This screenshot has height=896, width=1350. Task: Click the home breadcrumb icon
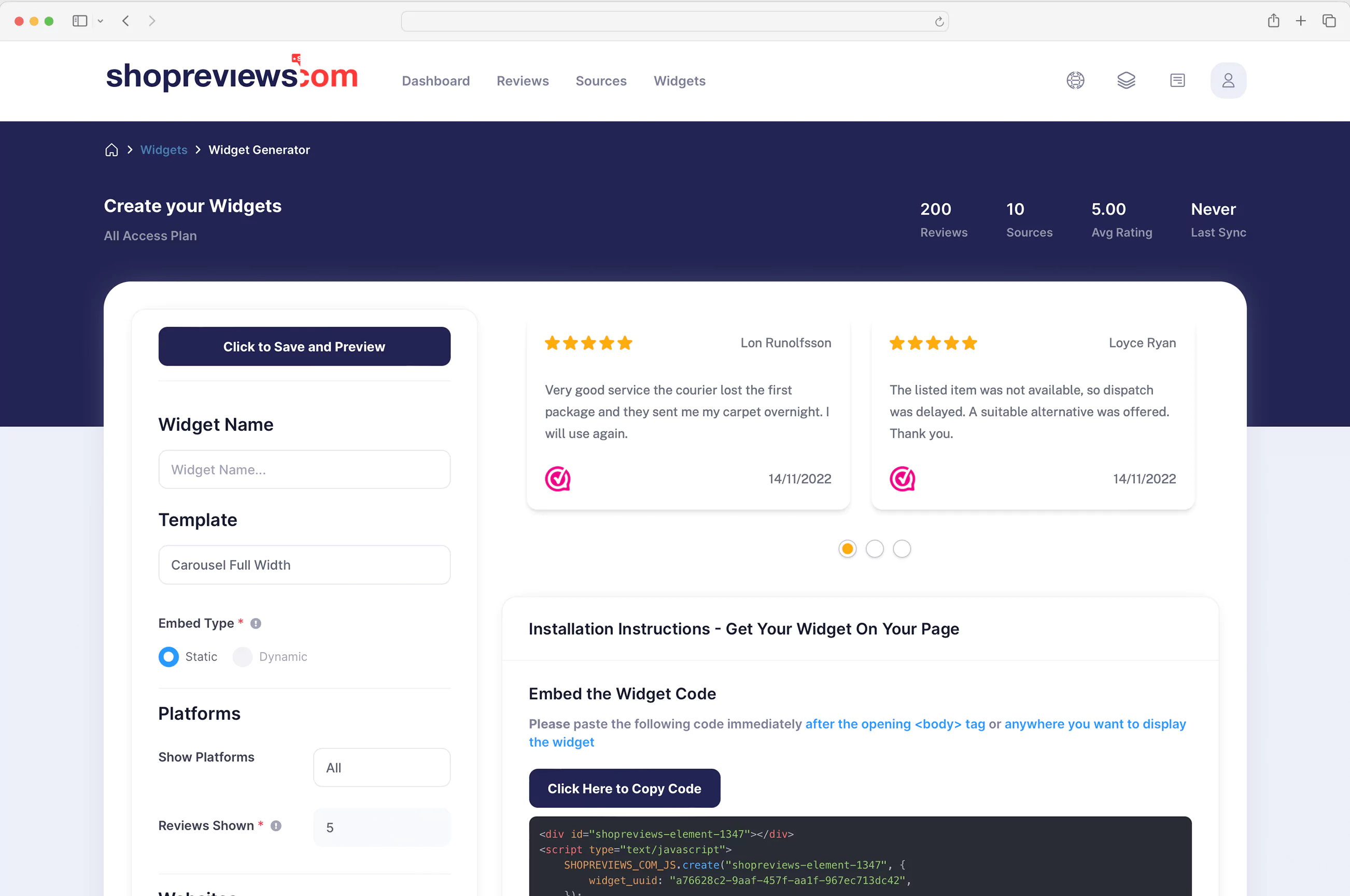pos(111,149)
